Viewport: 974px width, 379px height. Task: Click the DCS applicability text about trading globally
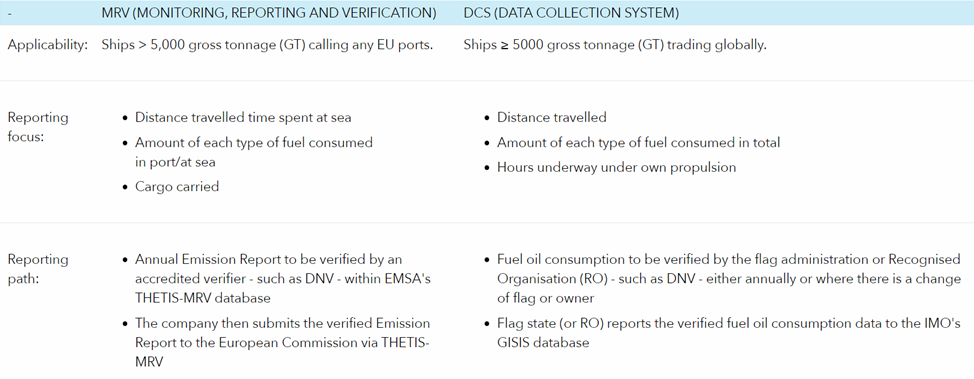[615, 45]
